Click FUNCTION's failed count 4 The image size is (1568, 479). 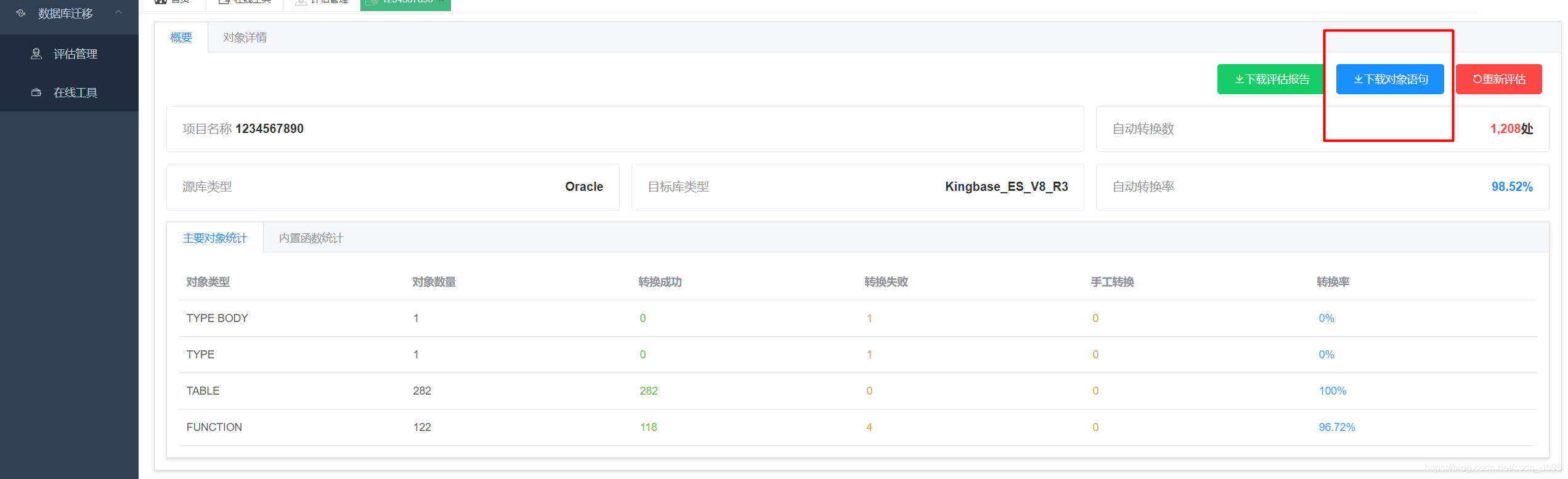tap(869, 427)
